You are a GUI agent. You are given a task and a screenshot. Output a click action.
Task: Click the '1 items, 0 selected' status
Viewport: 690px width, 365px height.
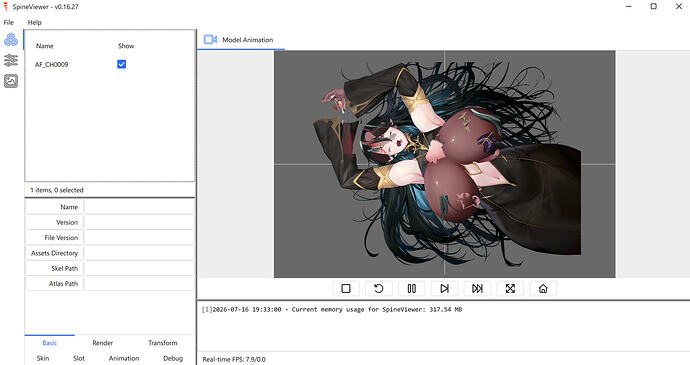click(x=57, y=190)
